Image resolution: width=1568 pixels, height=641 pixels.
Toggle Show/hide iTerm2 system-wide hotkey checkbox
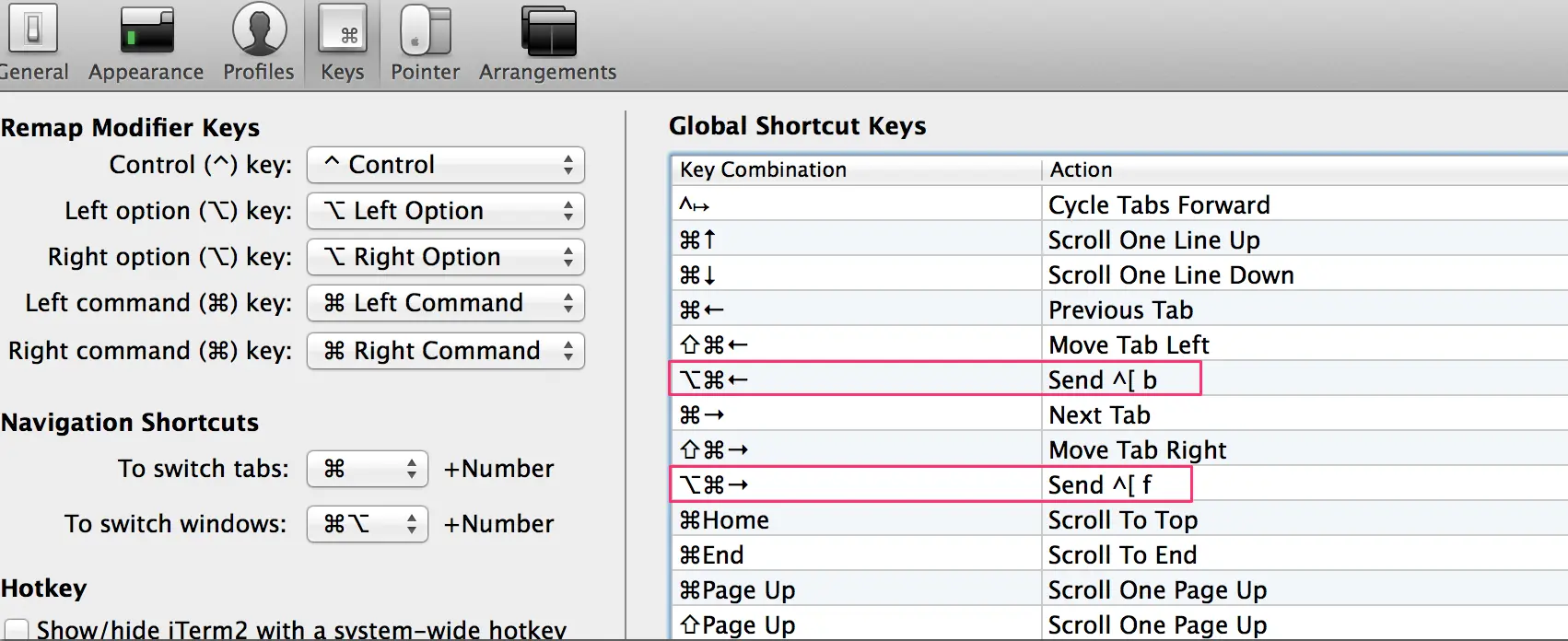(x=17, y=630)
